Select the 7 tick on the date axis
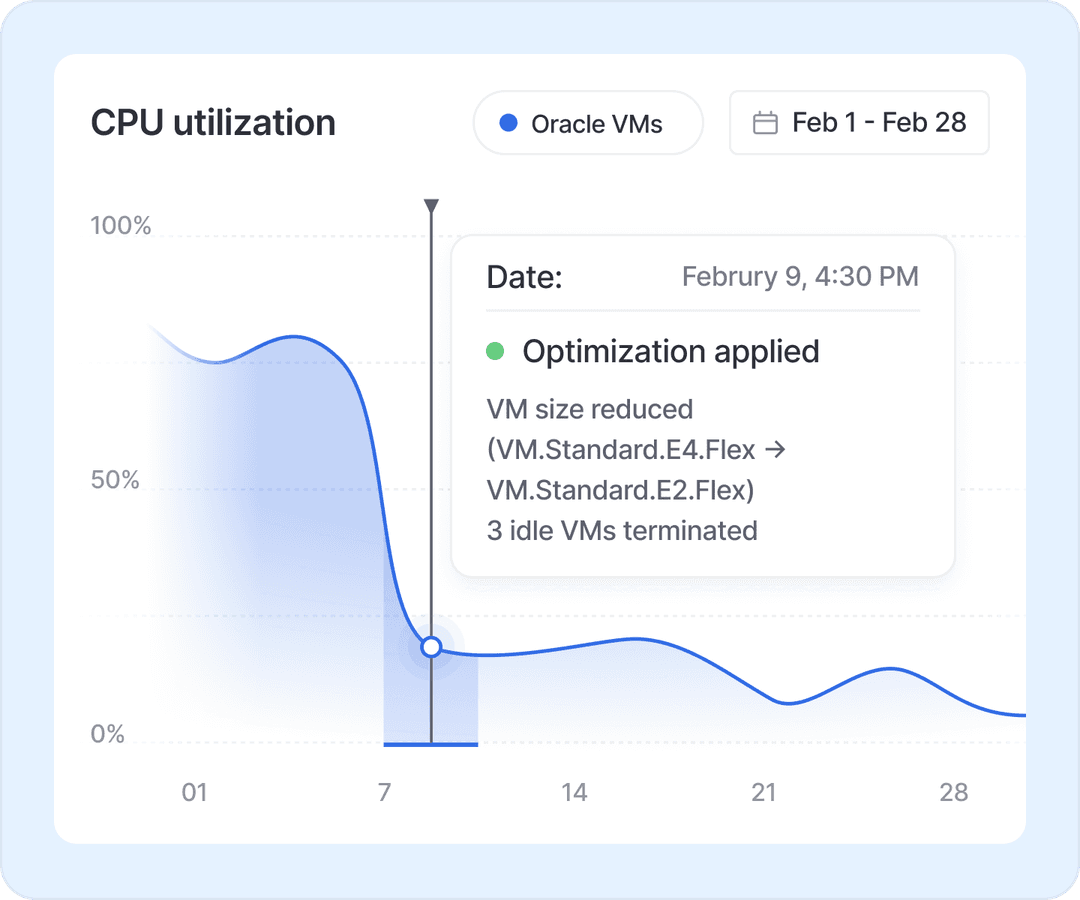The image size is (1080, 900). click(x=385, y=793)
